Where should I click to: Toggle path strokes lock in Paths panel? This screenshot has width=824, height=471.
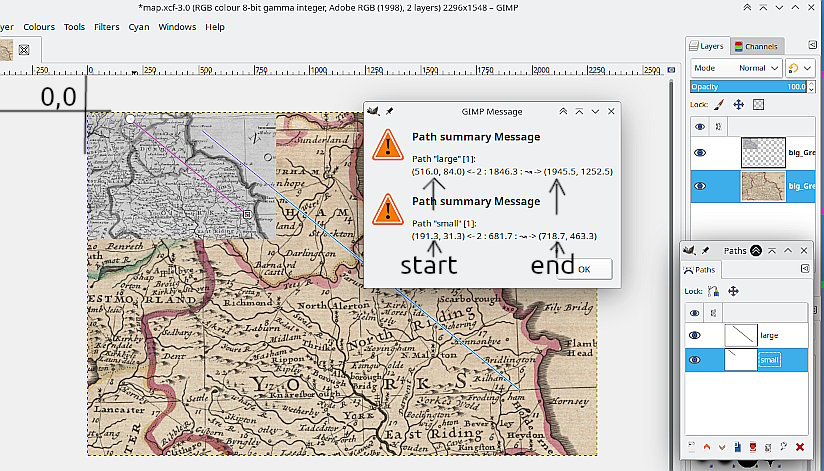tap(713, 291)
